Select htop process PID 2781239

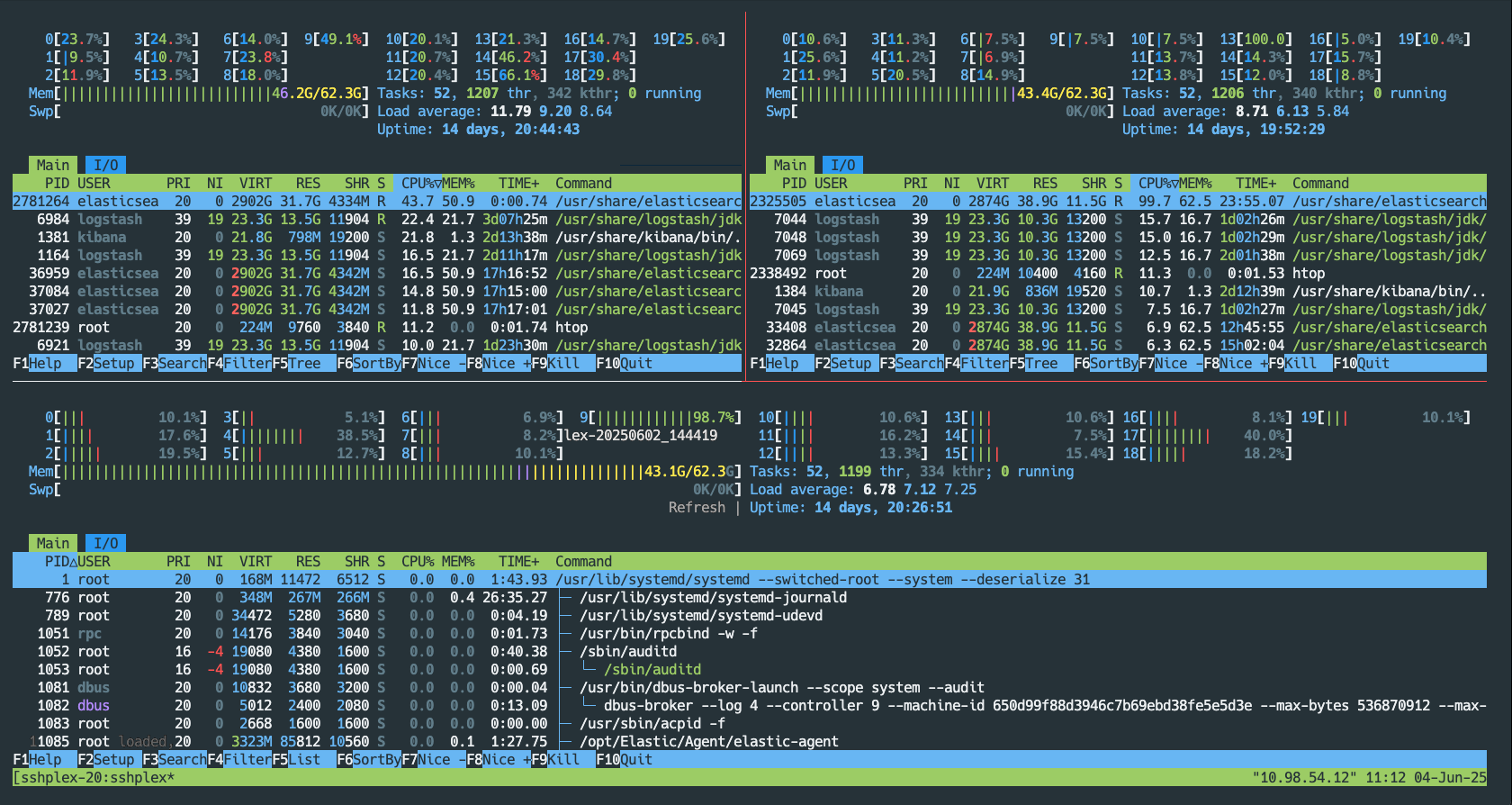tap(377, 327)
